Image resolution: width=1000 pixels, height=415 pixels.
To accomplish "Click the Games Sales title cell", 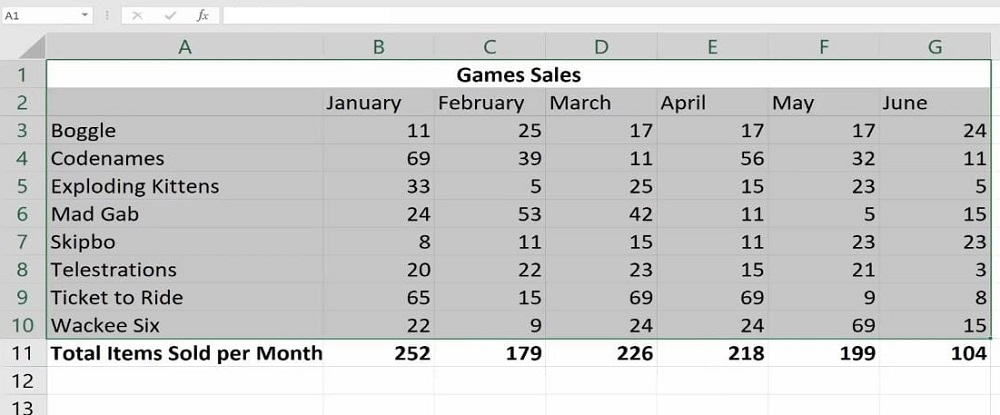I will [x=518, y=75].
